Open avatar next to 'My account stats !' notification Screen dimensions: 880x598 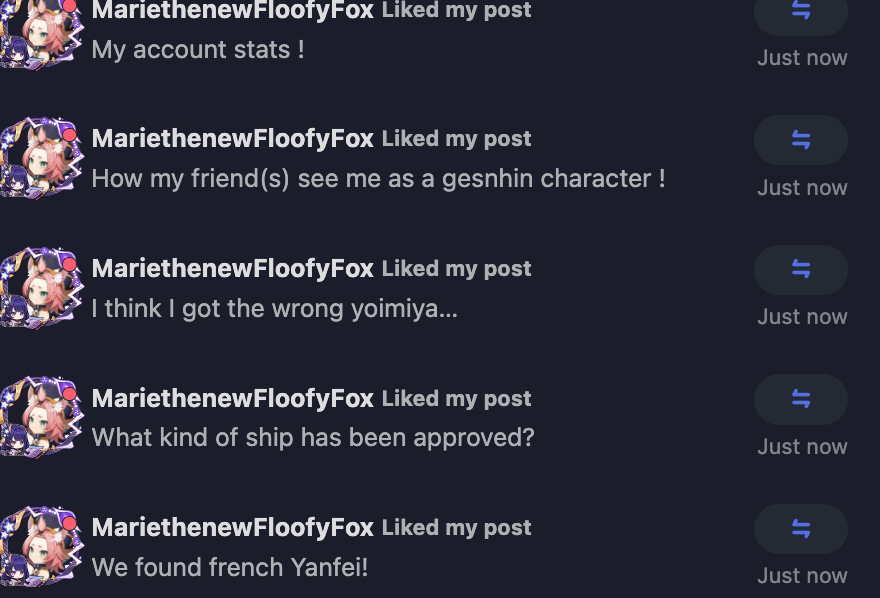(x=42, y=34)
